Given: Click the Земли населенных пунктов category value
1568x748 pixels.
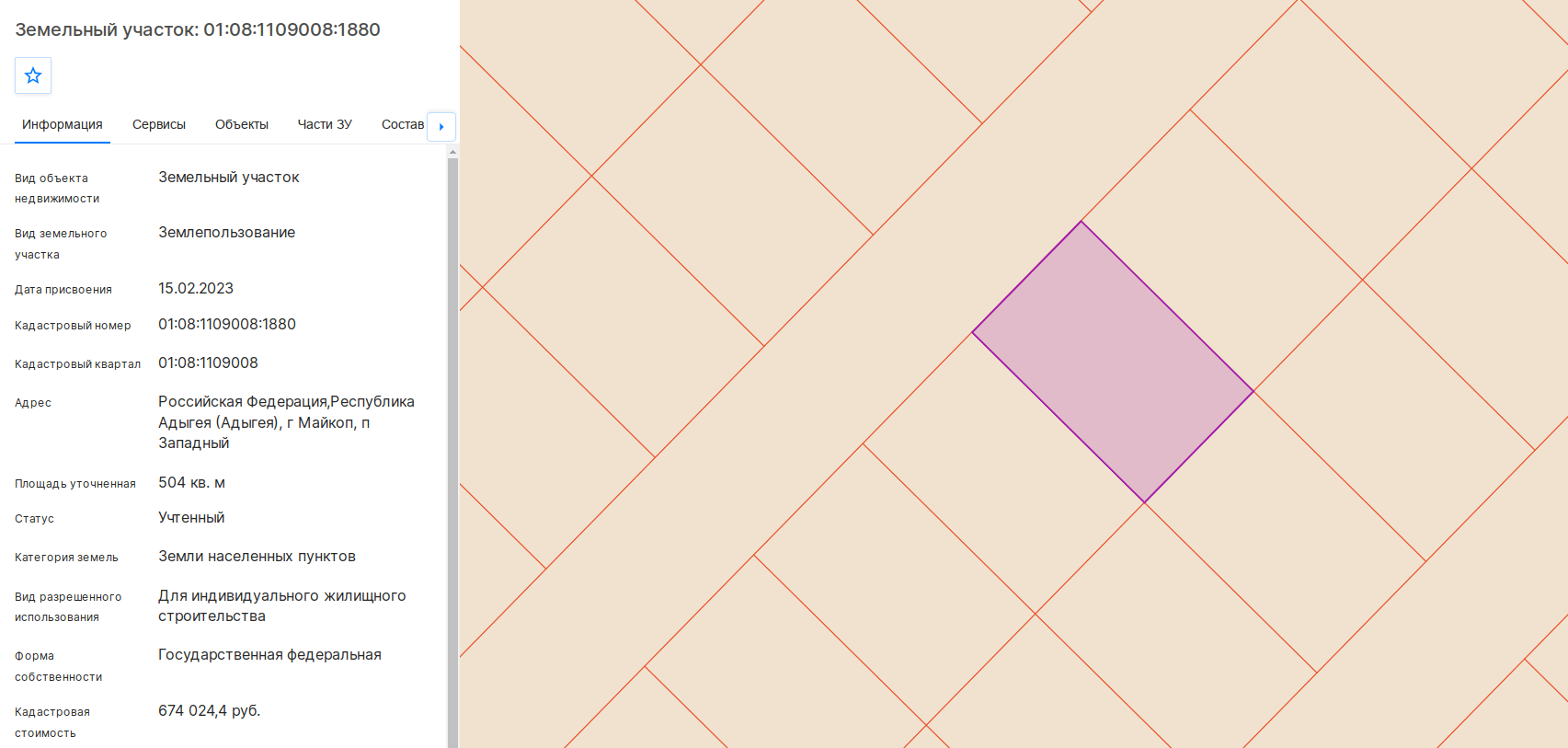Looking at the screenshot, I should pyautogui.click(x=257, y=557).
